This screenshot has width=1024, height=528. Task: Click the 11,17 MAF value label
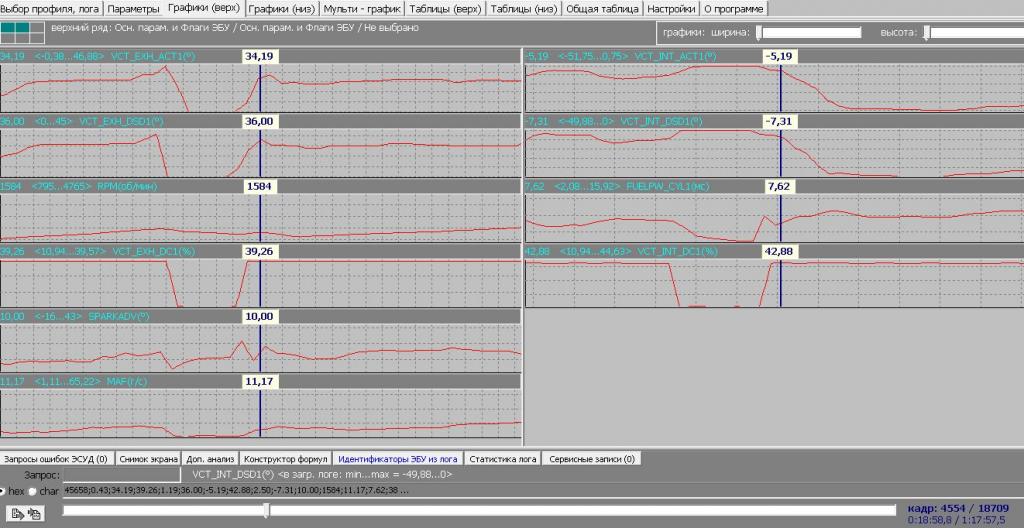pos(261,381)
